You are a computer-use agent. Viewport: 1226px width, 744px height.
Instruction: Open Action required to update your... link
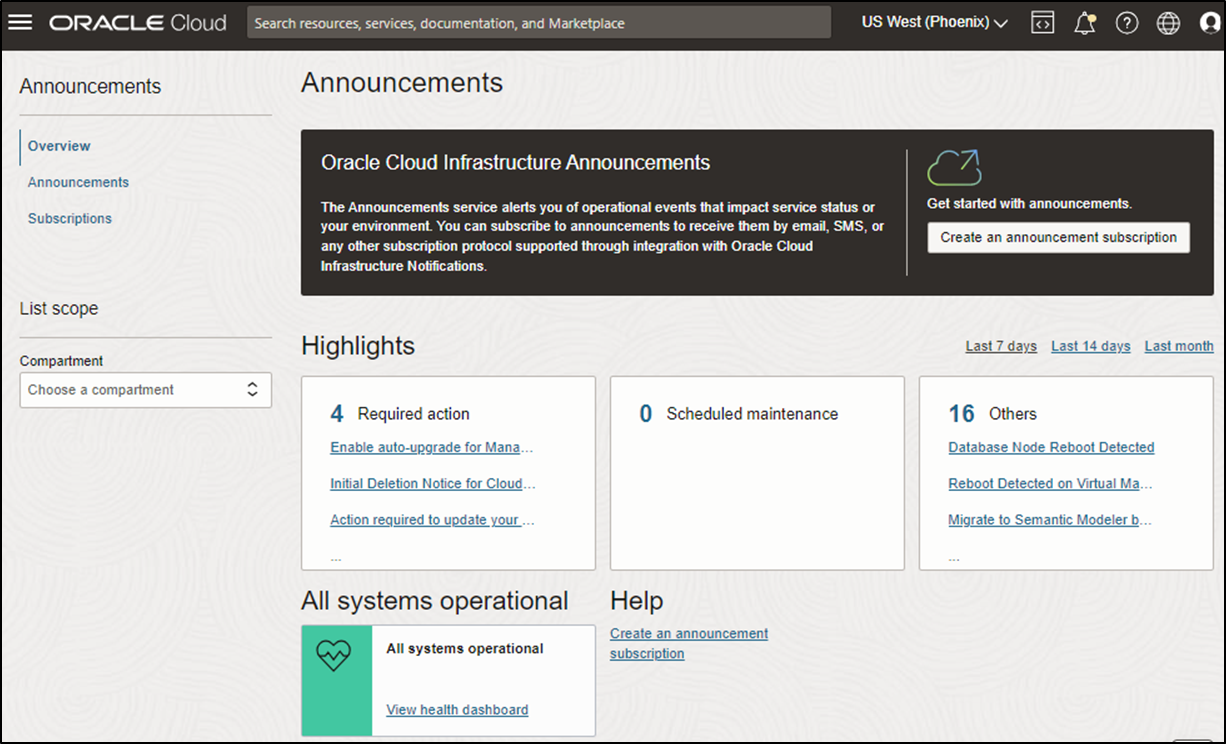pos(432,519)
